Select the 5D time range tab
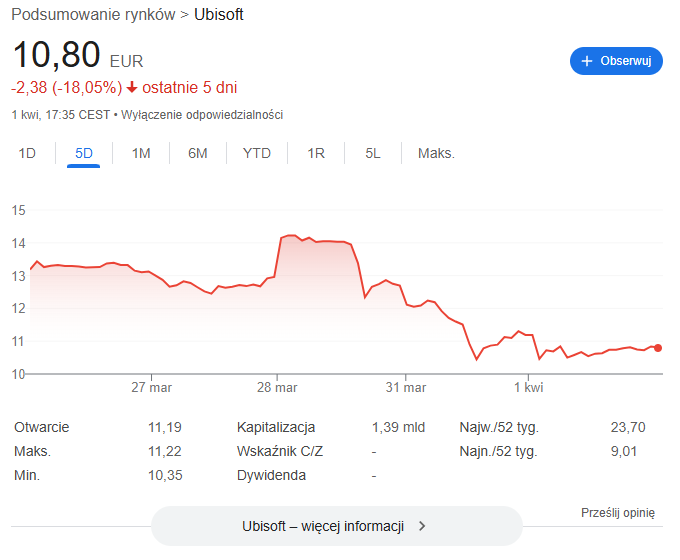Image resolution: width=680 pixels, height=560 pixels. [x=84, y=153]
